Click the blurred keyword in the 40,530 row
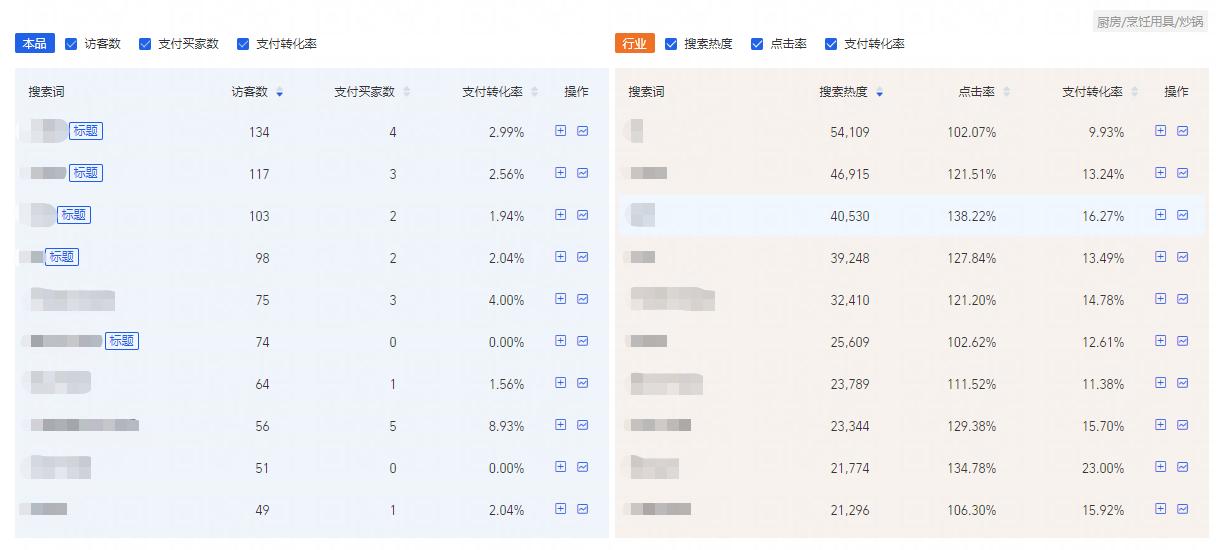1216x550 pixels. (642, 215)
